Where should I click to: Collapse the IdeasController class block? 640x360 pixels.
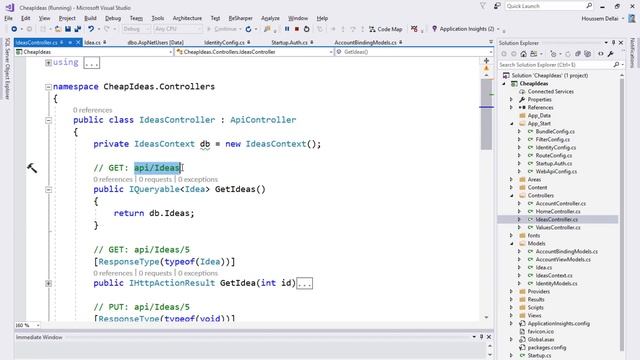pos(48,120)
